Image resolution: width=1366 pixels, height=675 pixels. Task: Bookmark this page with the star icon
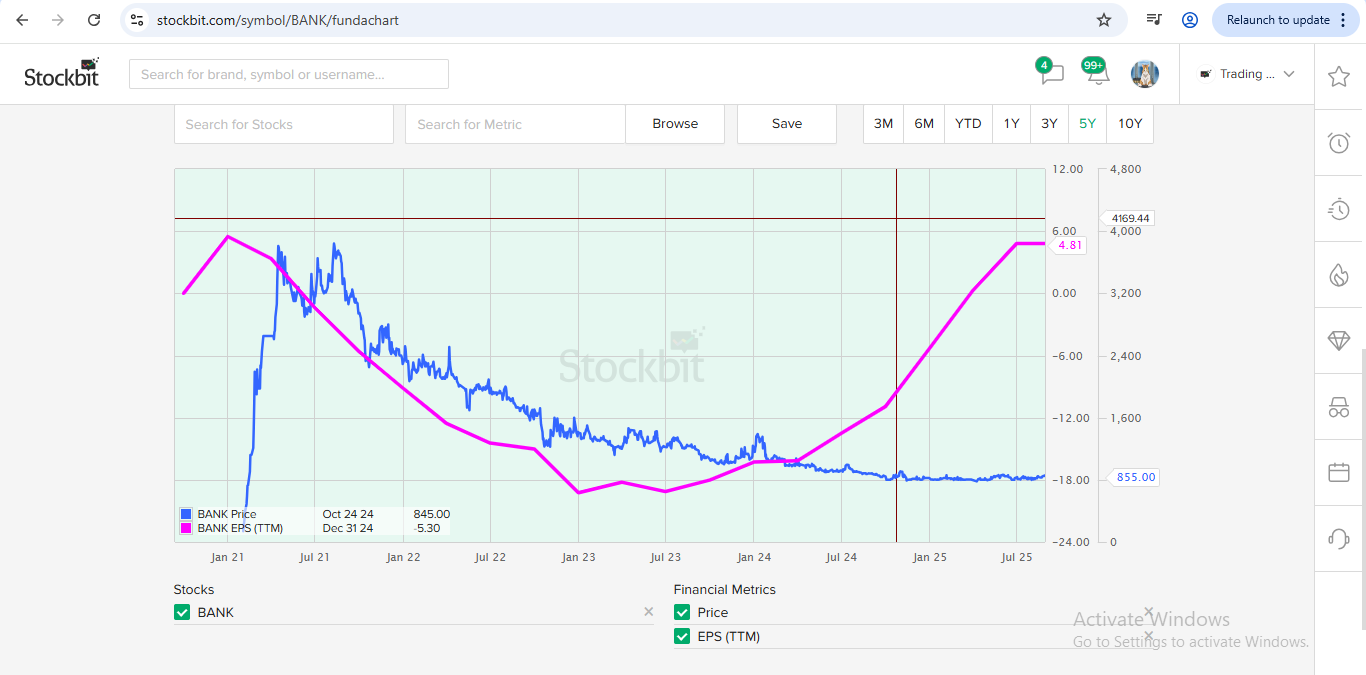pyautogui.click(x=1104, y=20)
